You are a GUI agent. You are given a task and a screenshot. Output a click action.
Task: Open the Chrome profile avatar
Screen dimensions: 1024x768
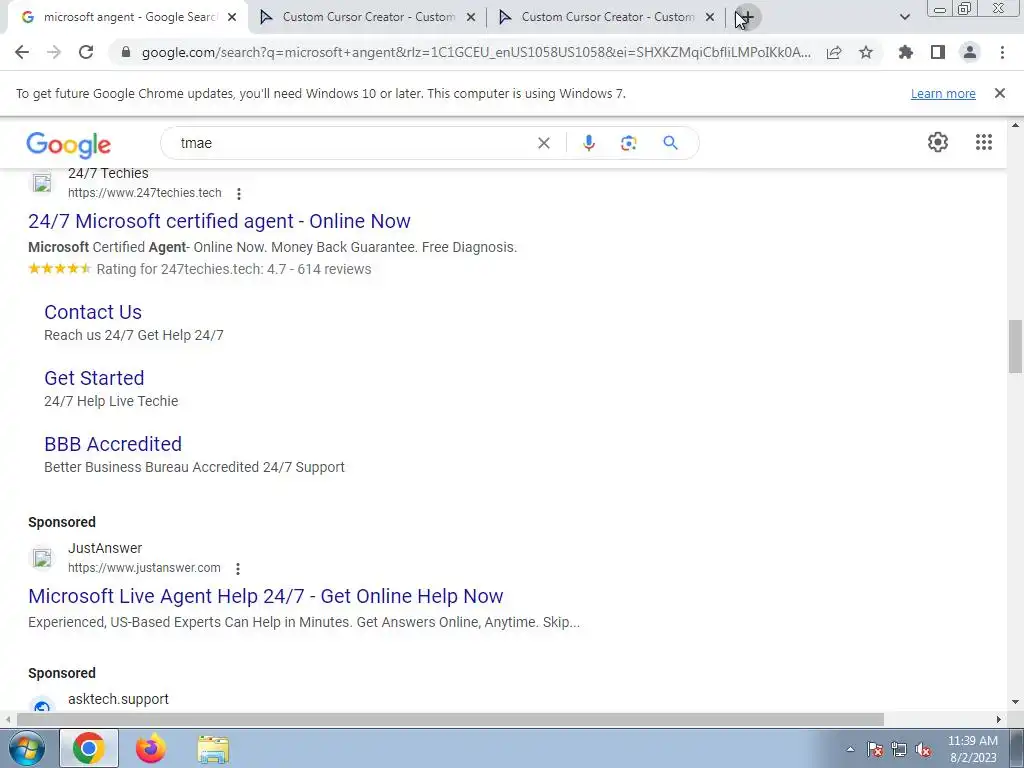(970, 52)
